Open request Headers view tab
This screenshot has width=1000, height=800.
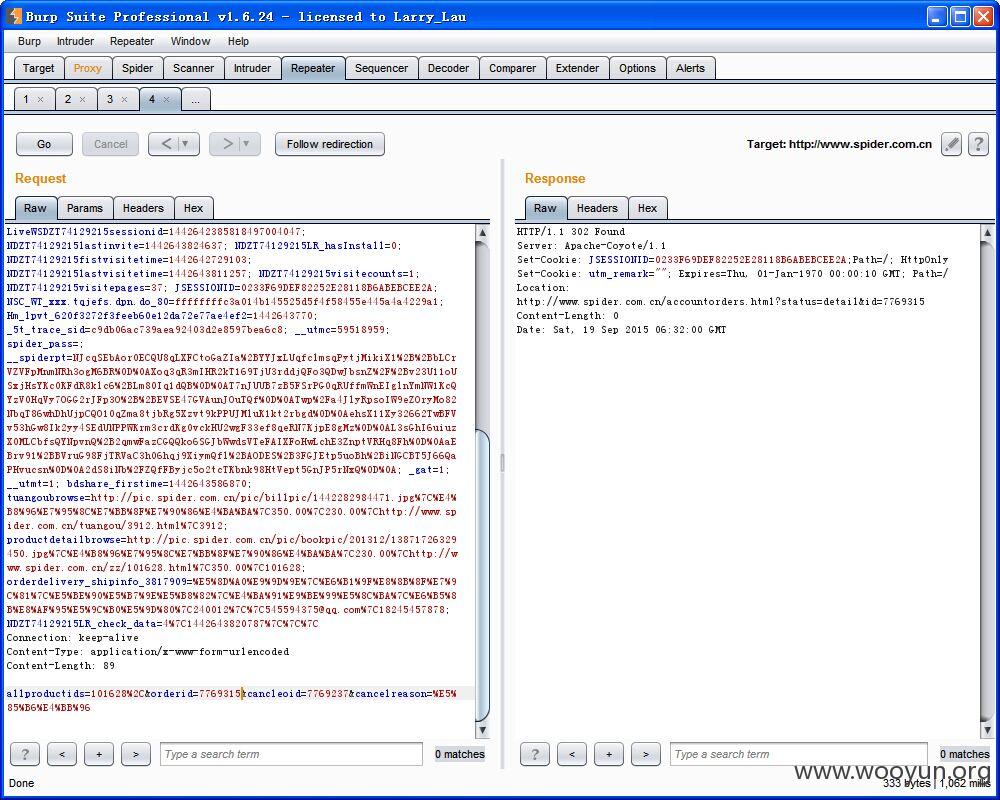point(143,208)
